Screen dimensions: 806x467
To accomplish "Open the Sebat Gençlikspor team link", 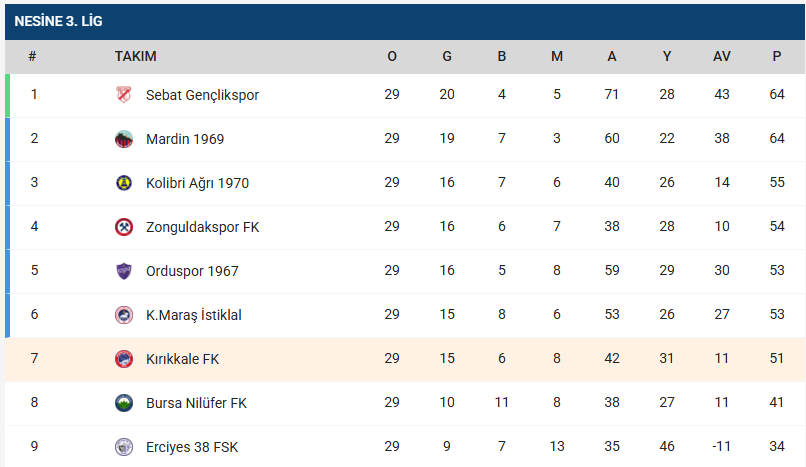I will coord(202,95).
